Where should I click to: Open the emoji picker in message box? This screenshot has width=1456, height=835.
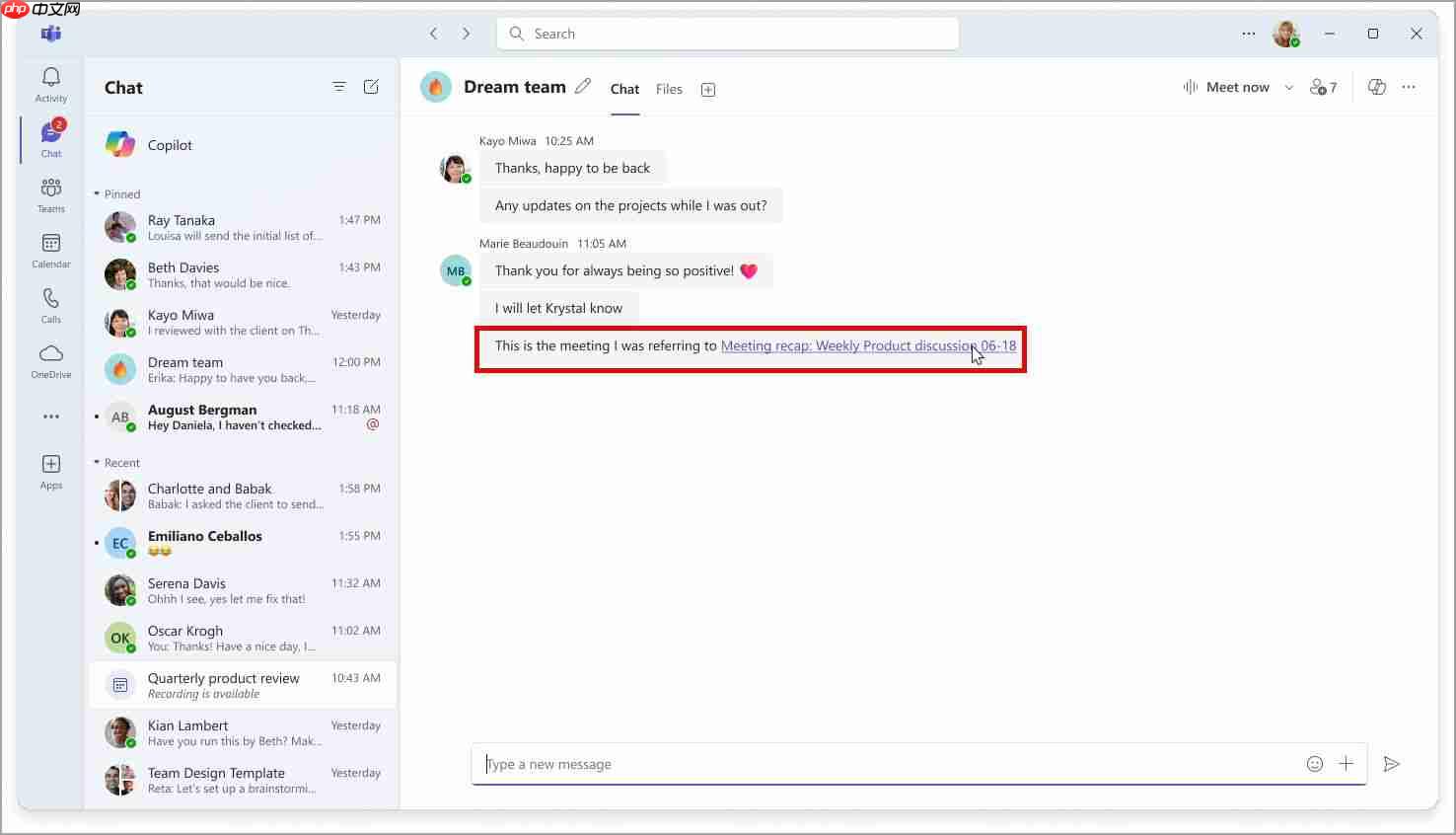point(1314,764)
